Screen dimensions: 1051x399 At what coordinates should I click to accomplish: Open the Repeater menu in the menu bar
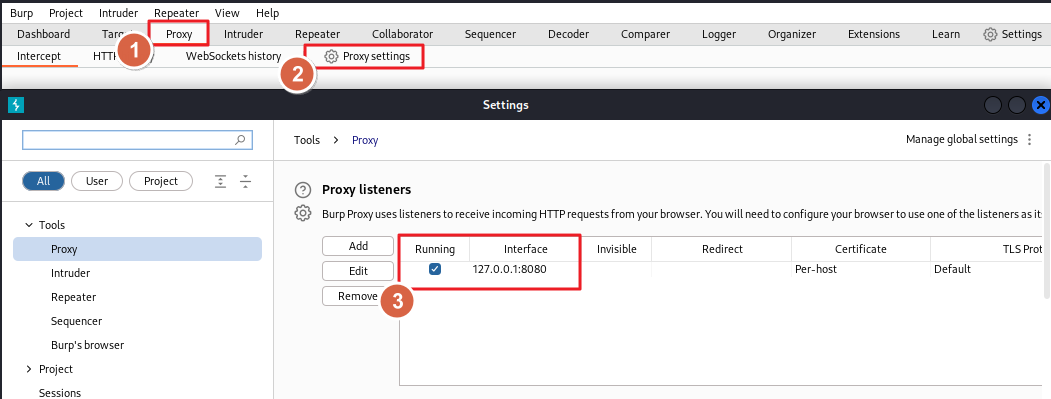tap(176, 13)
